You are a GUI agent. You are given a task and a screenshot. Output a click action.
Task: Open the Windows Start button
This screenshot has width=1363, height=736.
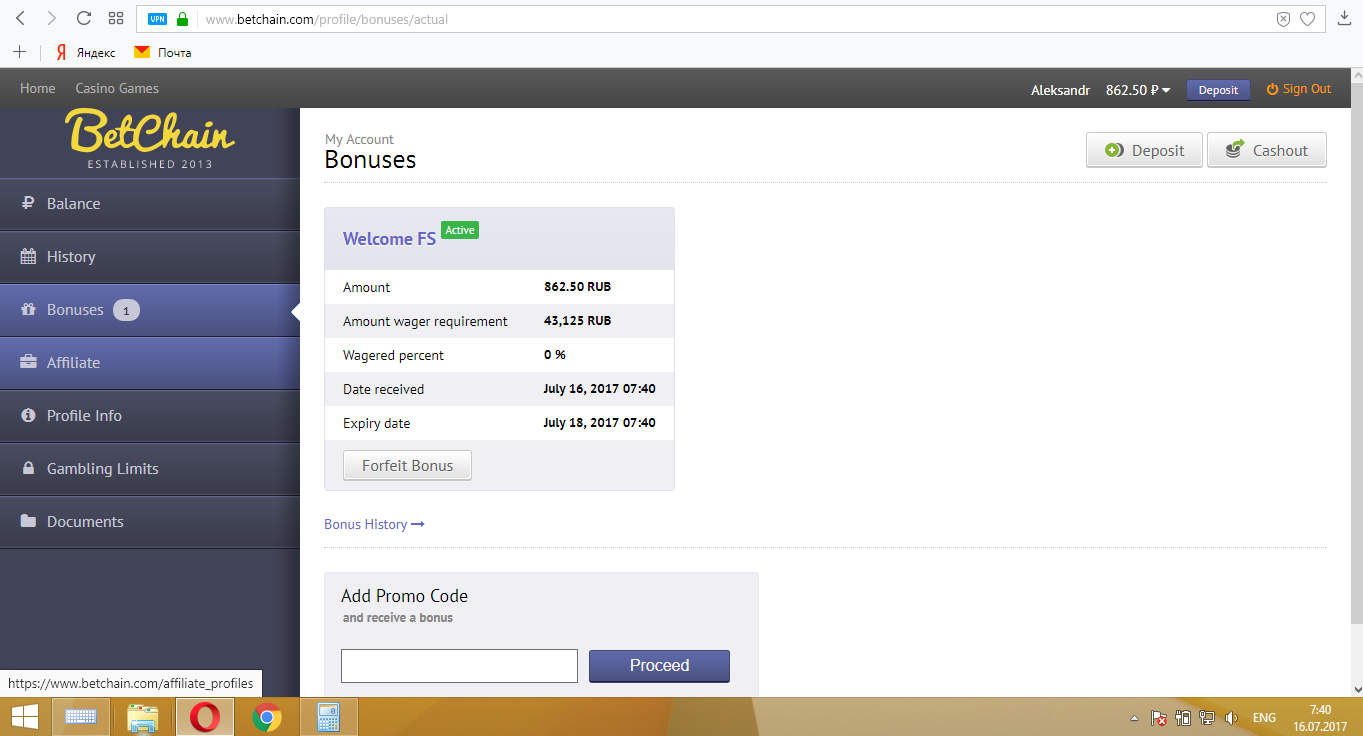click(25, 717)
